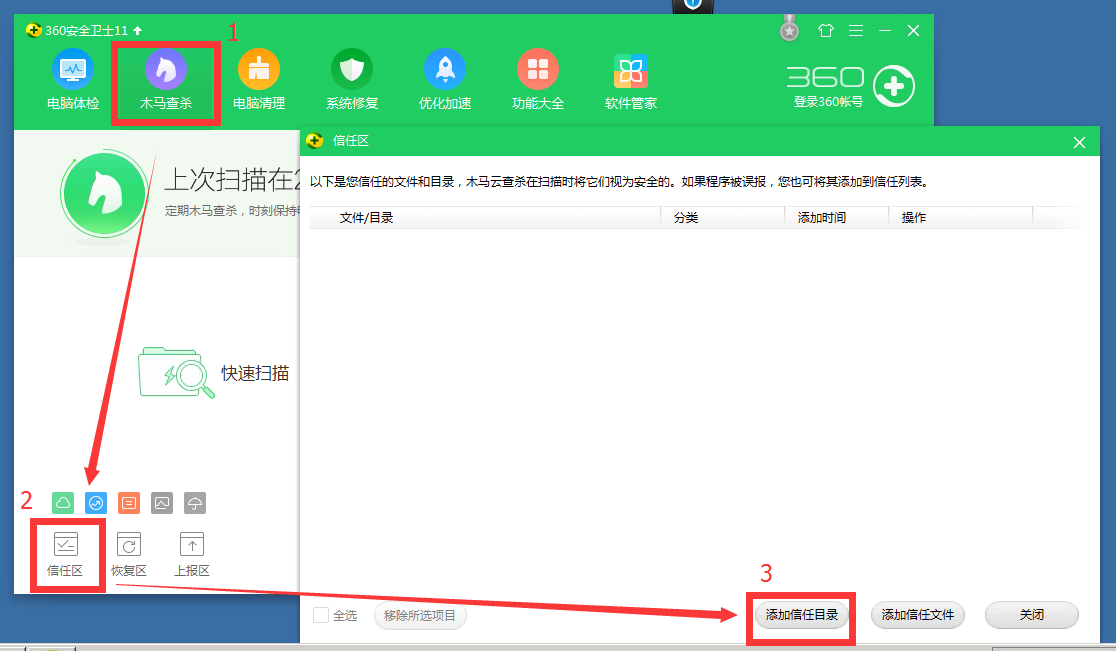Click the large green horse scan logo
Viewport: 1116px width, 651px height.
[105, 194]
